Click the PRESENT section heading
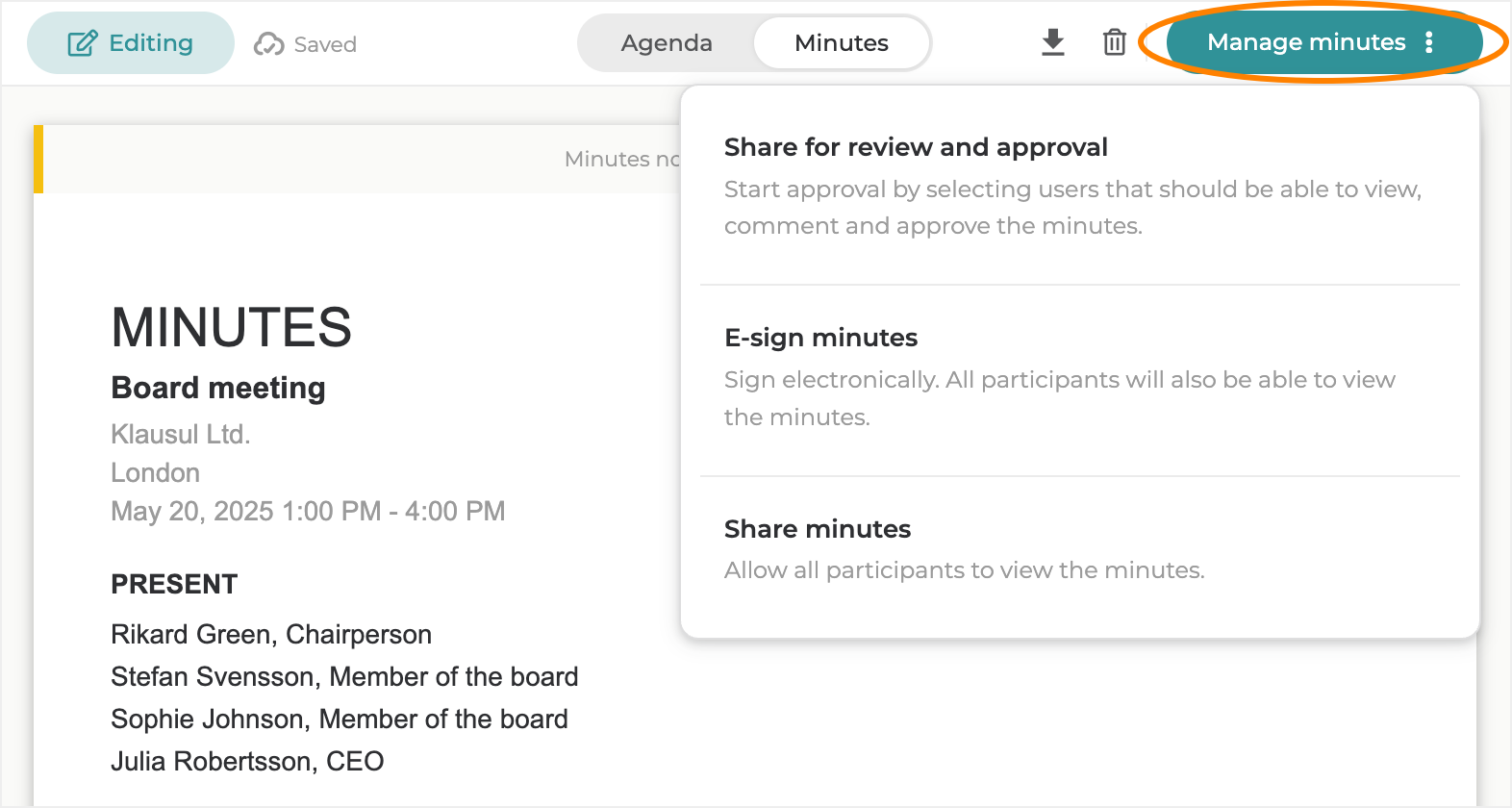Image resolution: width=1512 pixels, height=808 pixels. 174,584
